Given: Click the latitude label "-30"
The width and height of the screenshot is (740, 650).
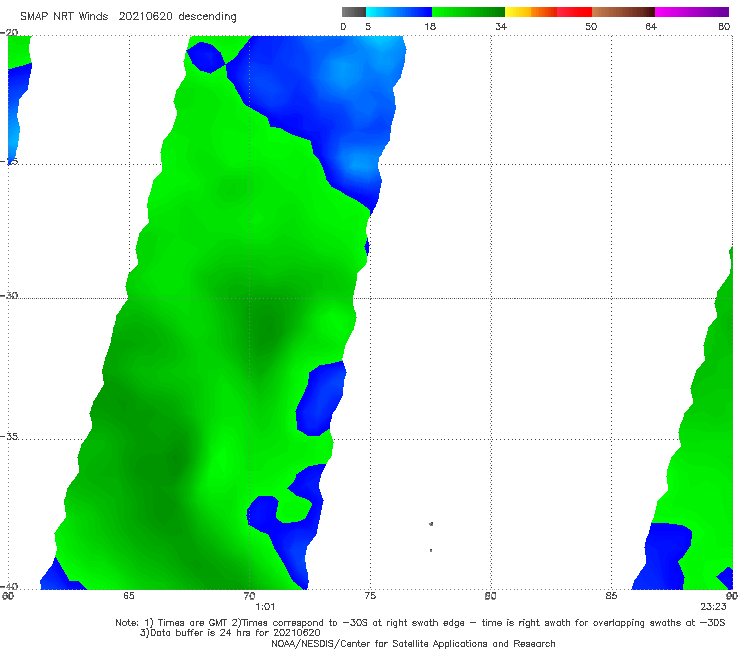Looking at the screenshot, I should [9, 295].
